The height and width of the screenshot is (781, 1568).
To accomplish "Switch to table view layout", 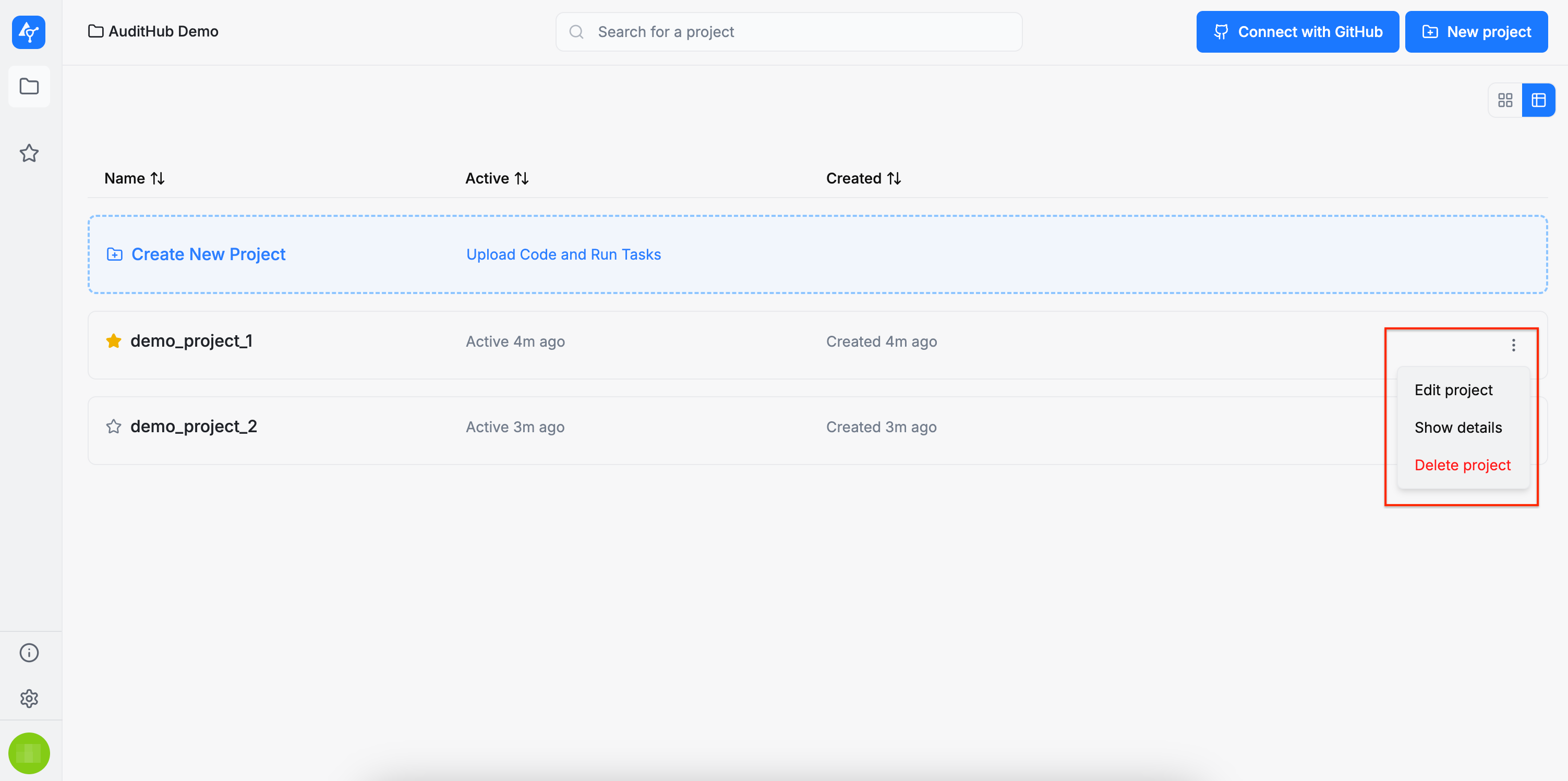I will (1538, 100).
